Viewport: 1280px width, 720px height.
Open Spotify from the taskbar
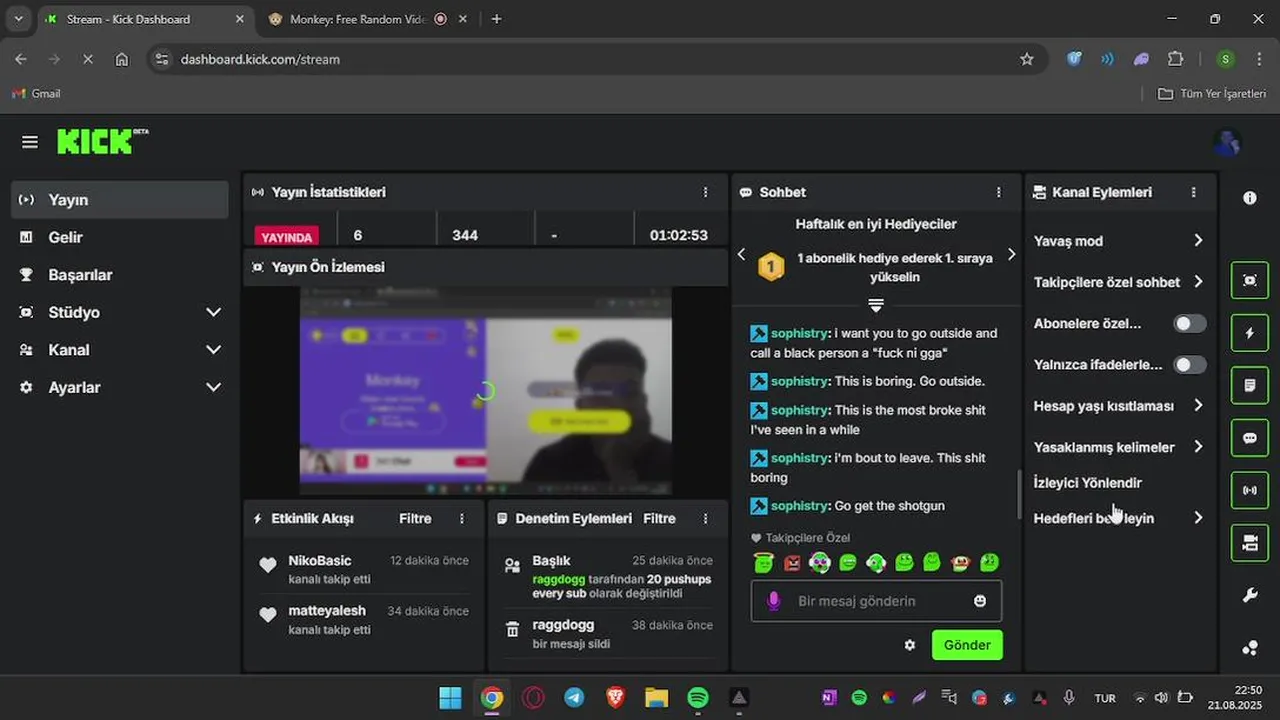tap(698, 698)
